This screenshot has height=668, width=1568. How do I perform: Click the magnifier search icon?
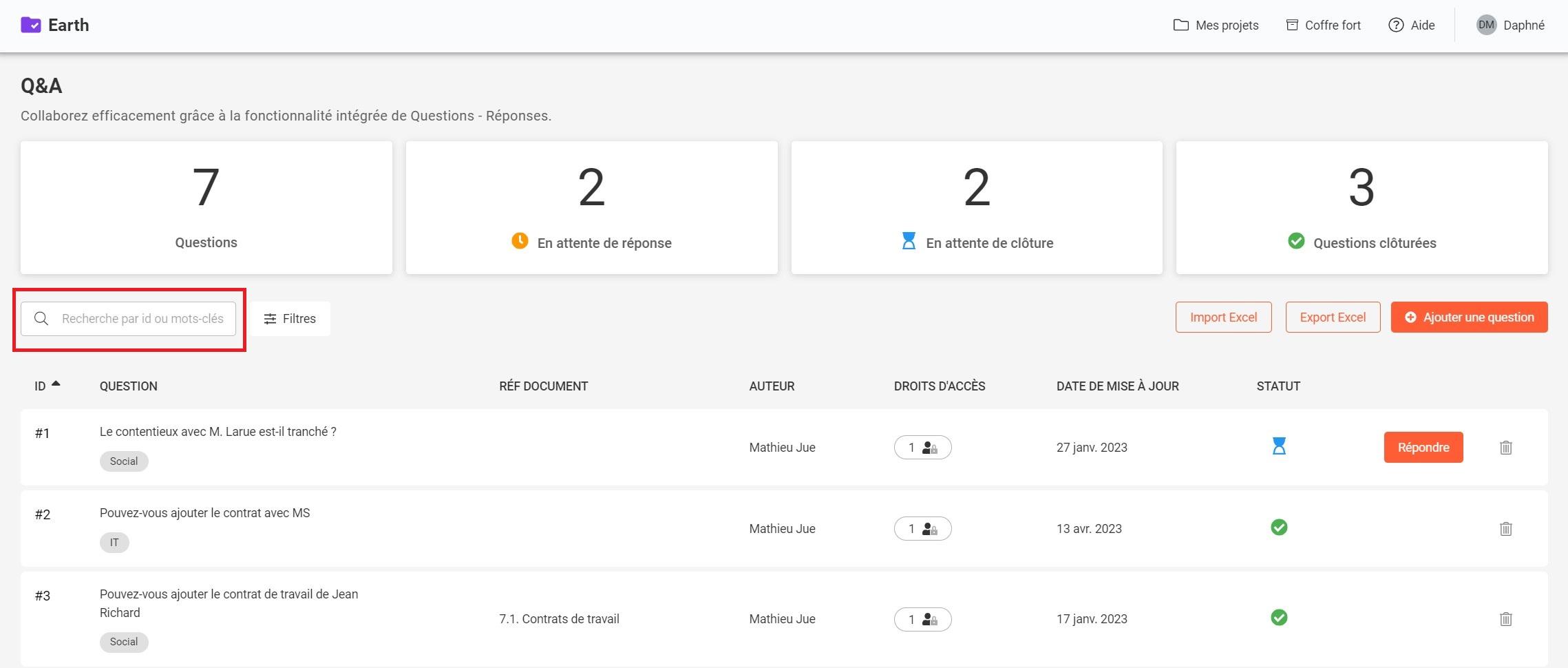tap(41, 319)
